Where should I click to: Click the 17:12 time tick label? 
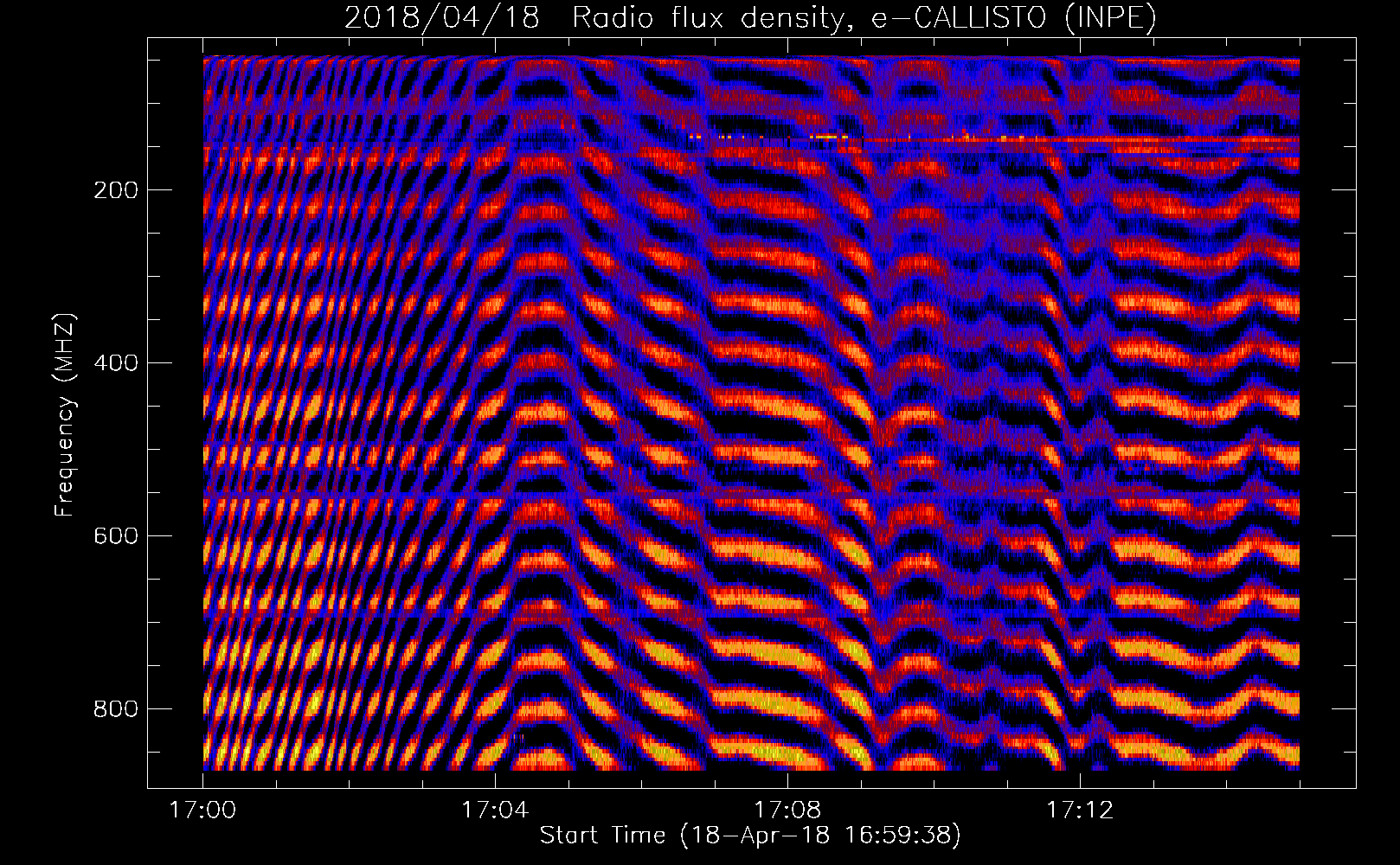pos(1080,811)
